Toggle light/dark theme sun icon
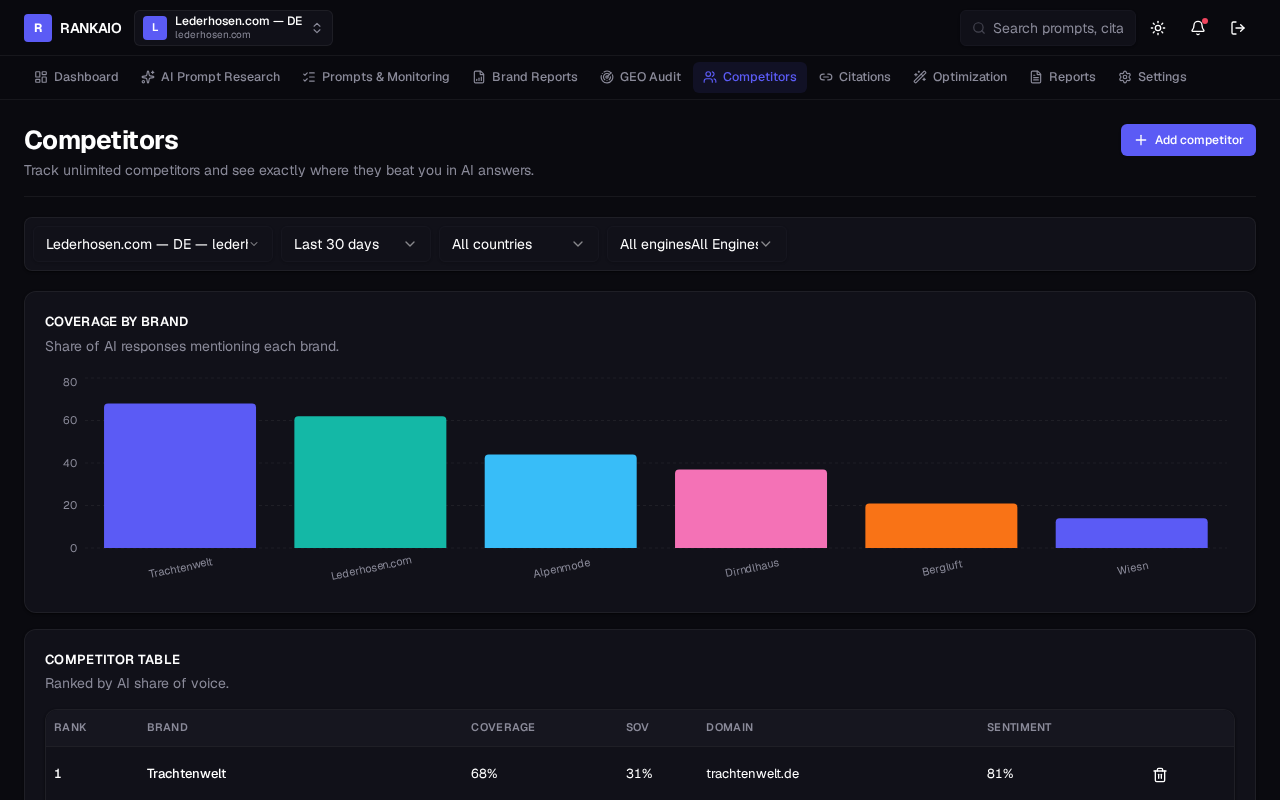The width and height of the screenshot is (1280, 800). pos(1158,28)
